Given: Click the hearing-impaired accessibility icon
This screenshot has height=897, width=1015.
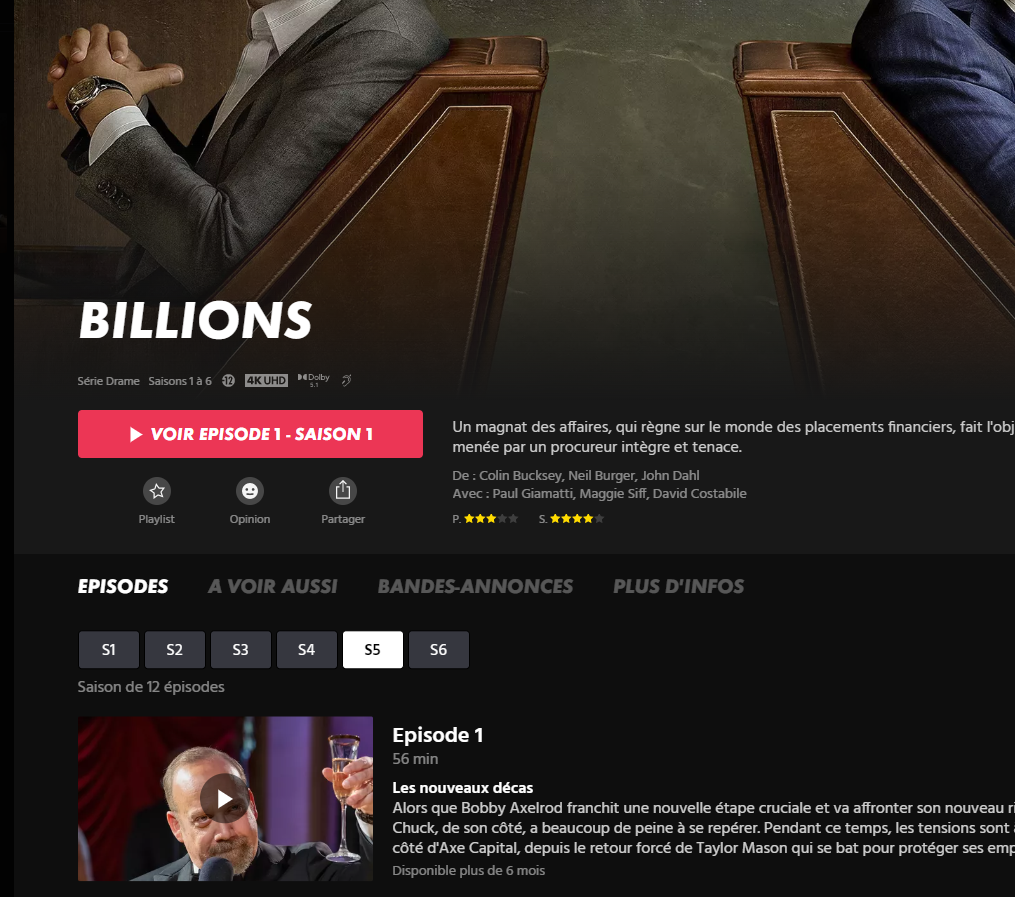Looking at the screenshot, I should pyautogui.click(x=347, y=380).
